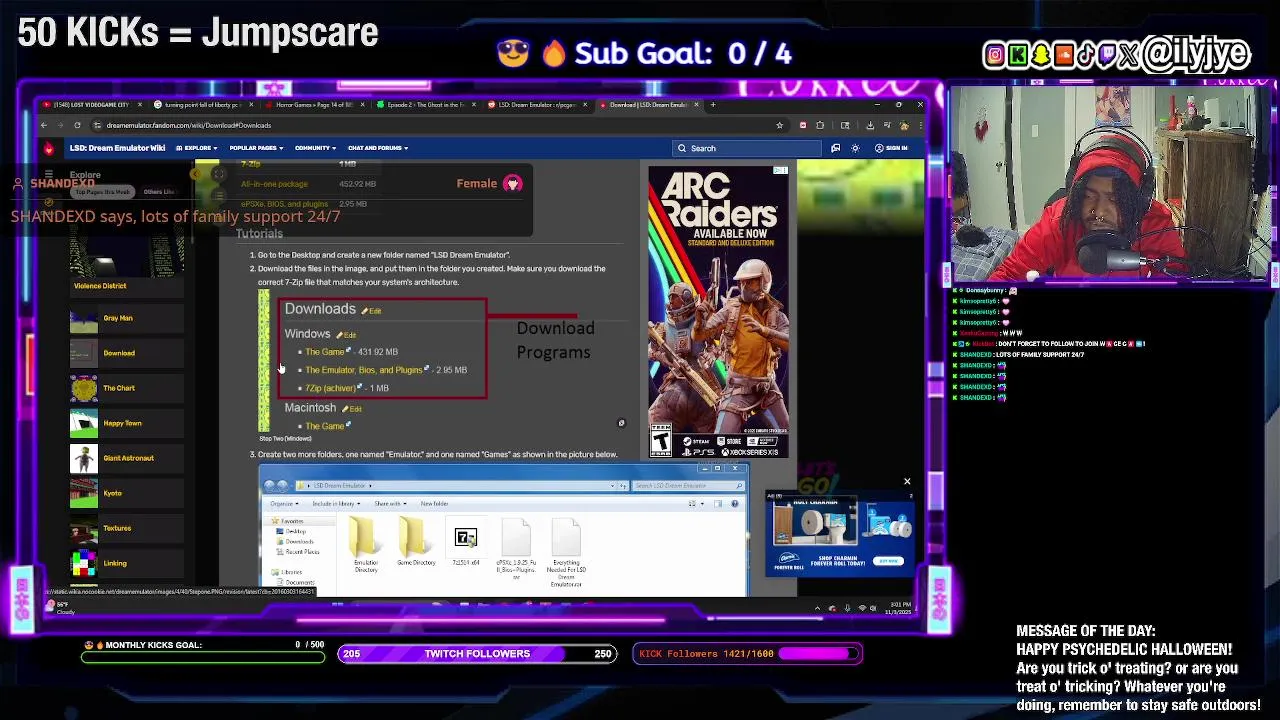Click the Linking colorful thumbnail
This screenshot has width=1280, height=720.
click(84, 563)
